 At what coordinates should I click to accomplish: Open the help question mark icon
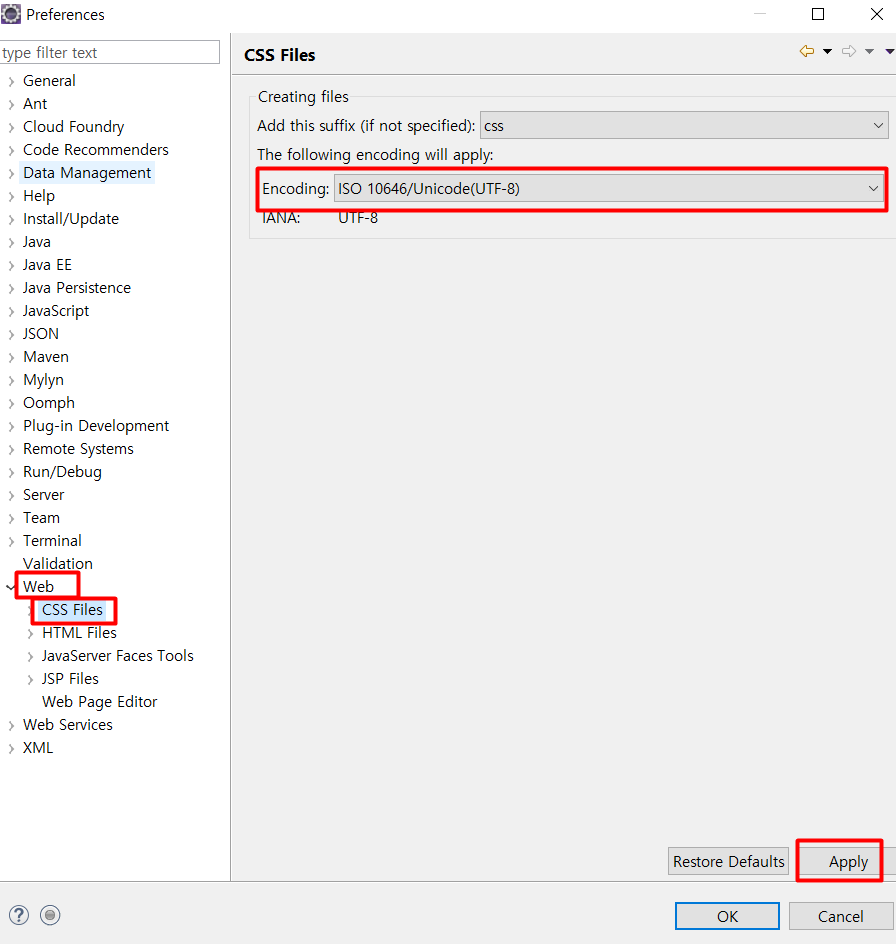pyautogui.click(x=19, y=915)
